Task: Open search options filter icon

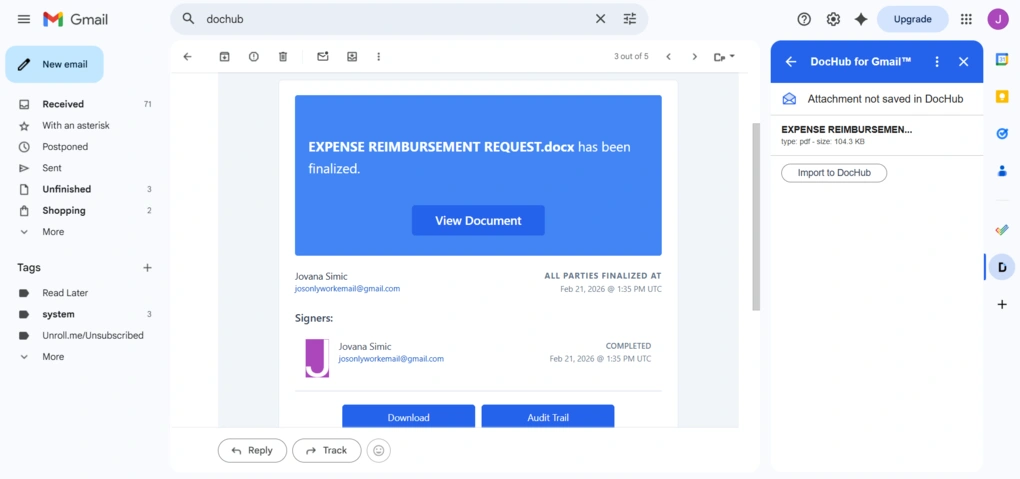Action: coord(630,19)
